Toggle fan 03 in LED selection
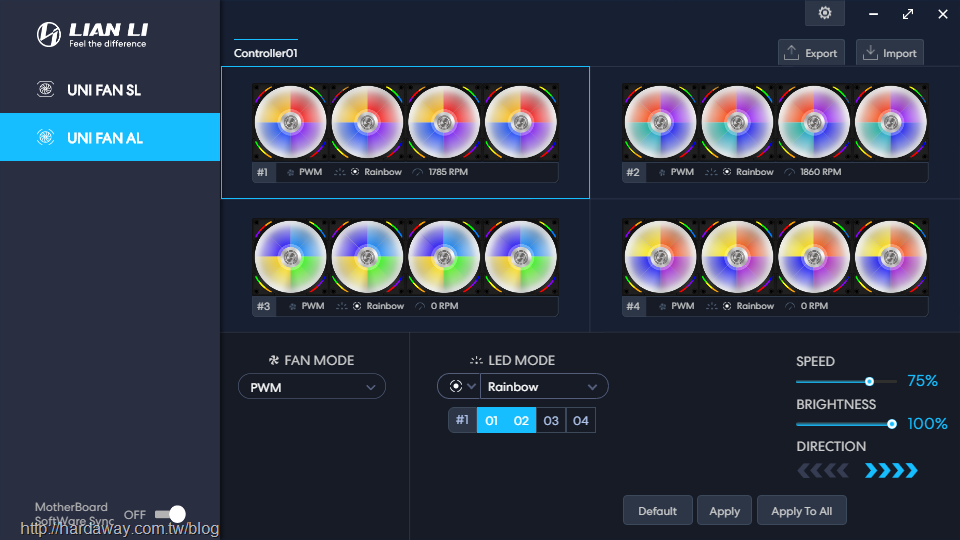This screenshot has height=540, width=960. pyautogui.click(x=551, y=421)
